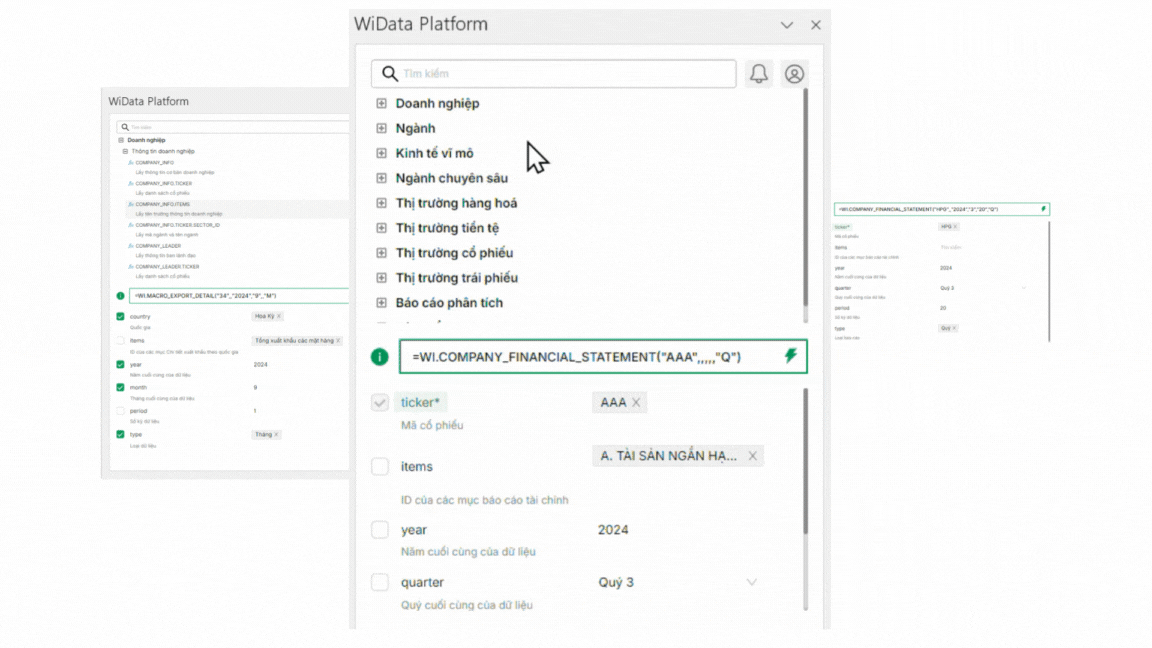Expand the Doanh nghiệp category
1152x648 pixels.
pos(381,104)
